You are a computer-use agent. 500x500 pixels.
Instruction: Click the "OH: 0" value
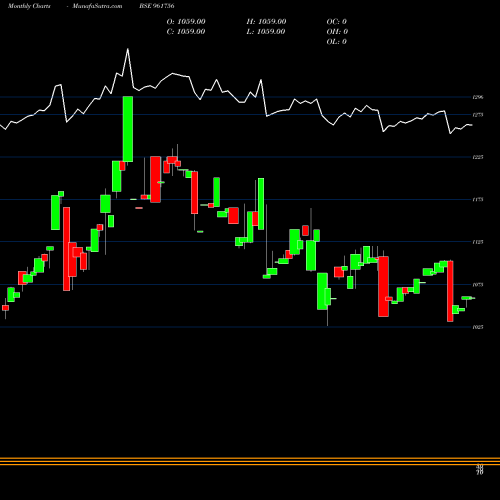[x=337, y=32]
